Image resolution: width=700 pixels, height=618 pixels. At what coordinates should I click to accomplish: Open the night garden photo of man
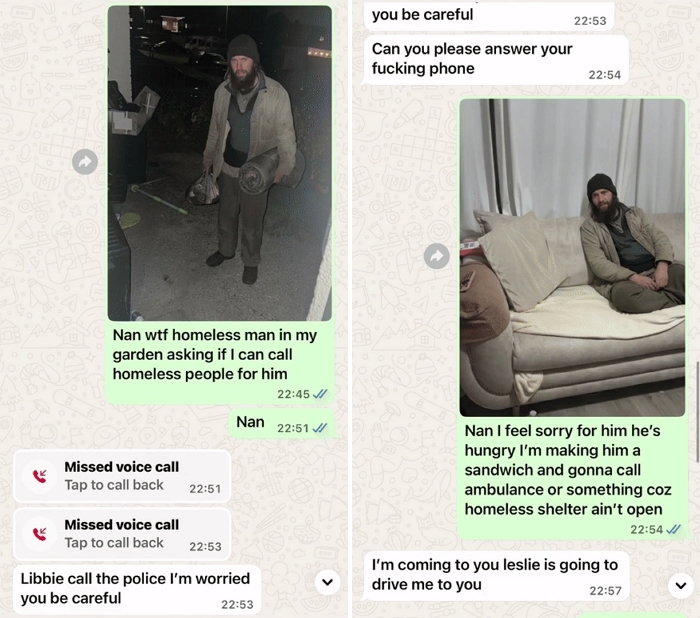(220, 163)
